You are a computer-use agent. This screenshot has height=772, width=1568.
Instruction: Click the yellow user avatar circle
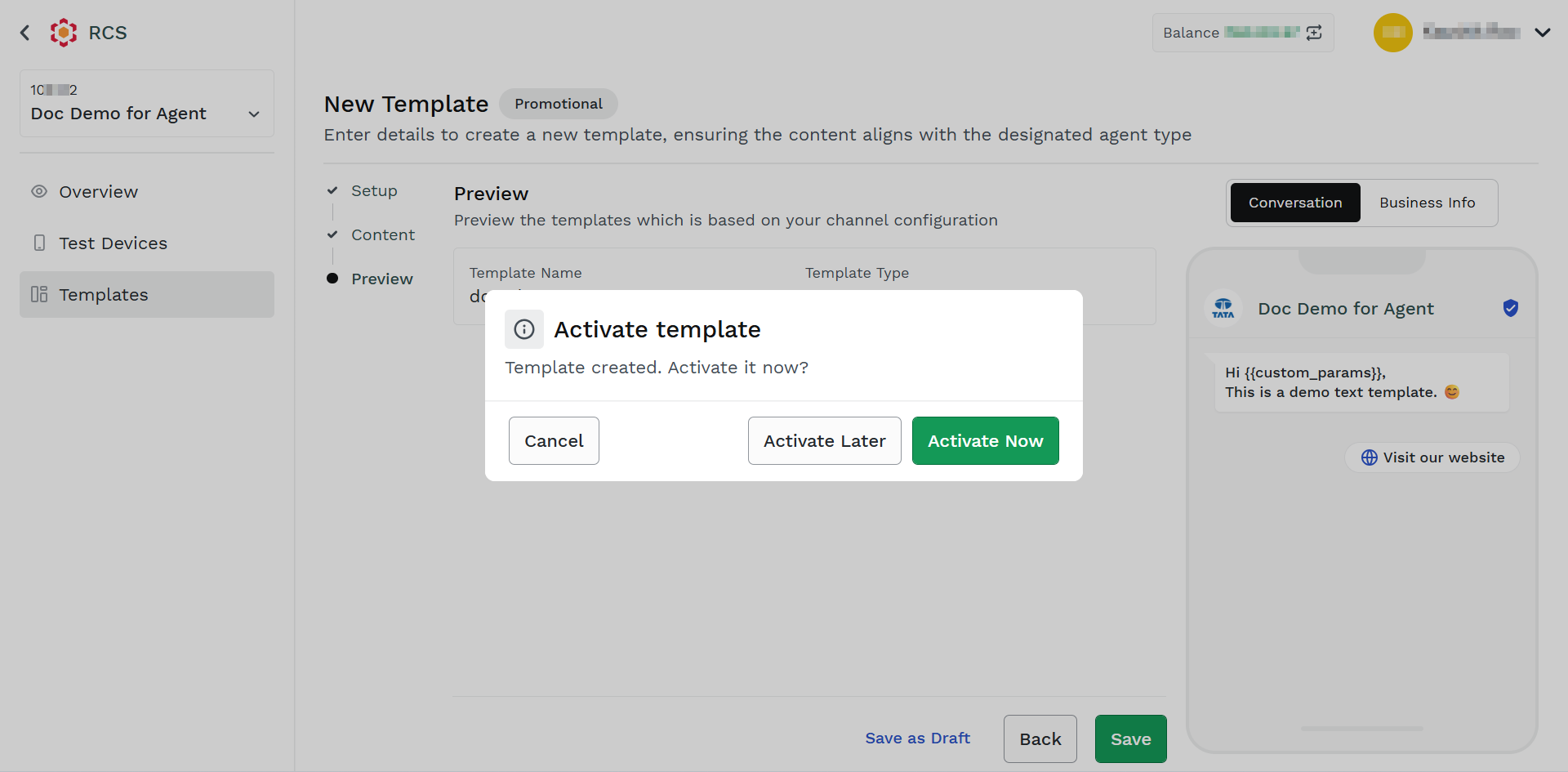[x=1393, y=33]
